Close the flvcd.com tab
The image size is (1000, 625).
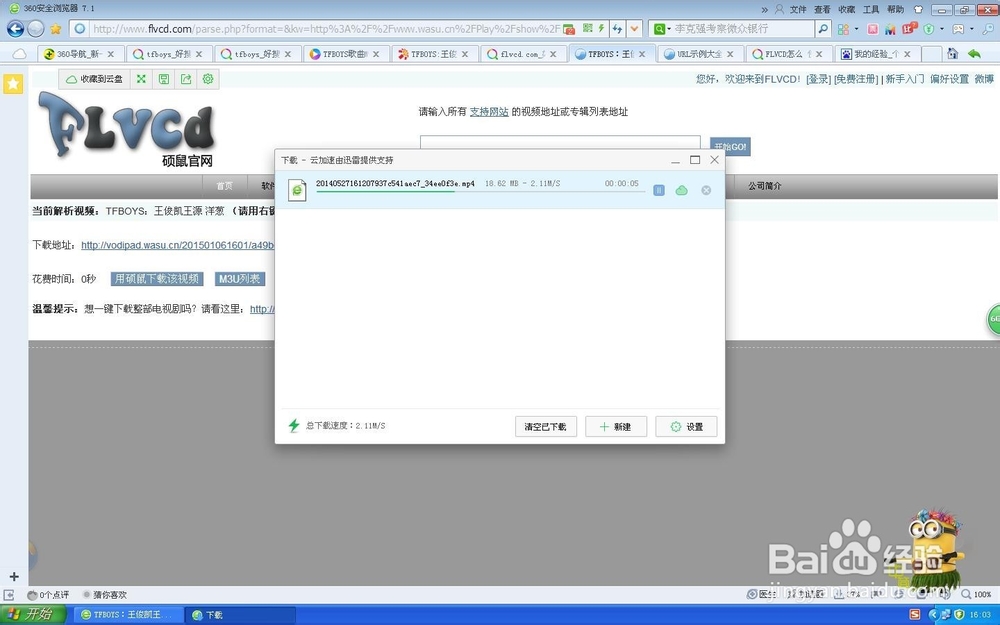[x=553, y=54]
